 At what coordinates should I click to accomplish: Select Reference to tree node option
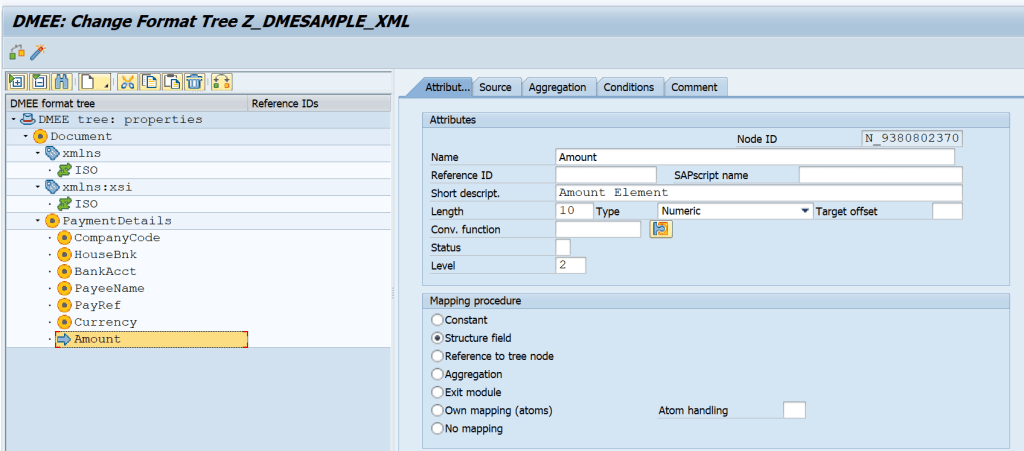[x=437, y=356]
